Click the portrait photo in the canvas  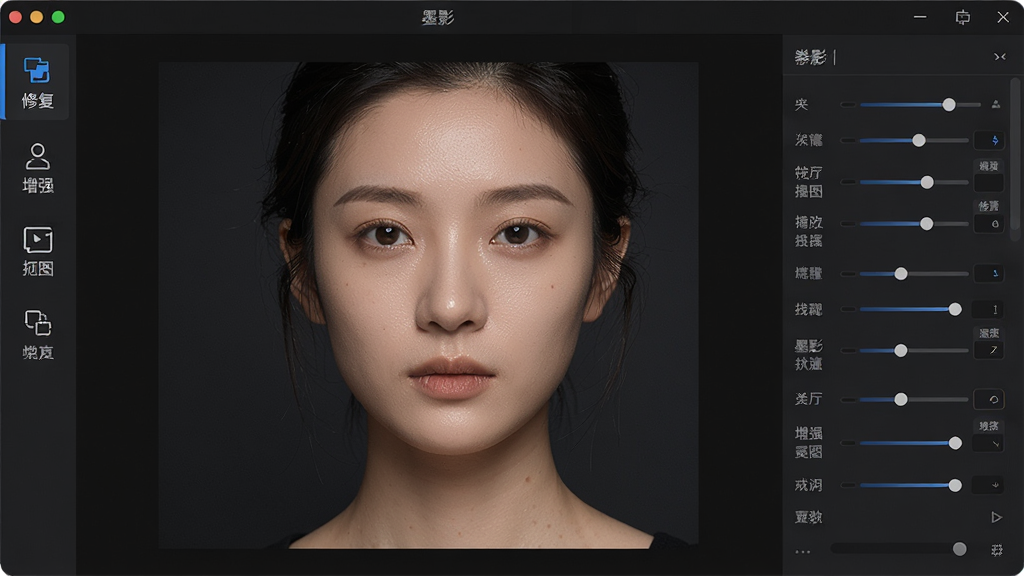(x=428, y=305)
